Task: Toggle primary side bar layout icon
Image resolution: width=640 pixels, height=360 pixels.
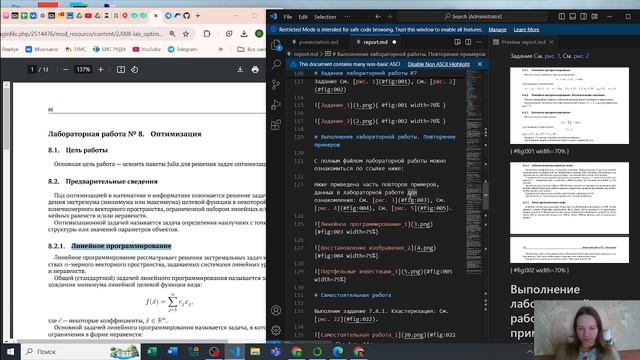Action: click(x=562, y=16)
